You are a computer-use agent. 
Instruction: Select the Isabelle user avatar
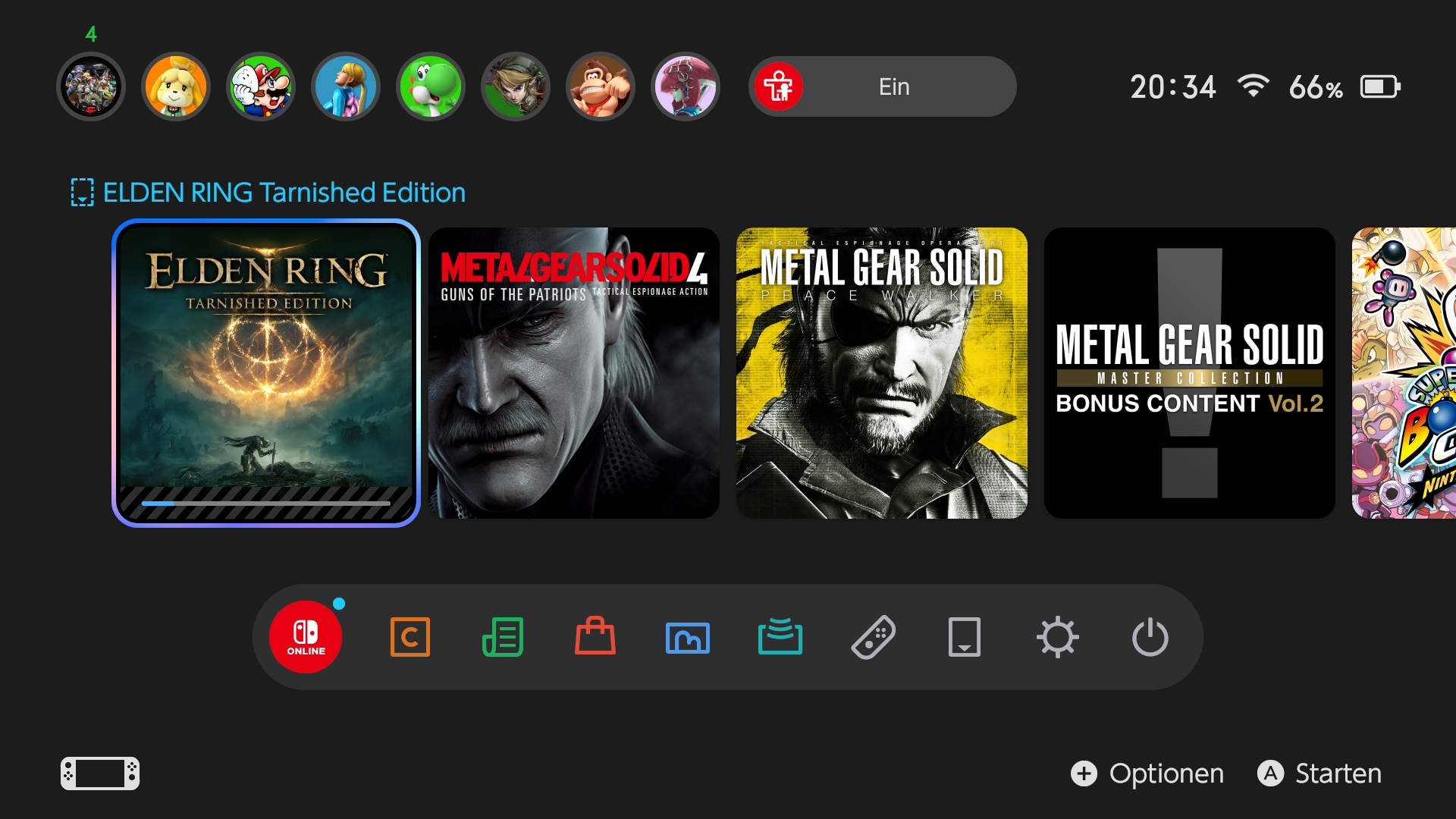[x=176, y=86]
